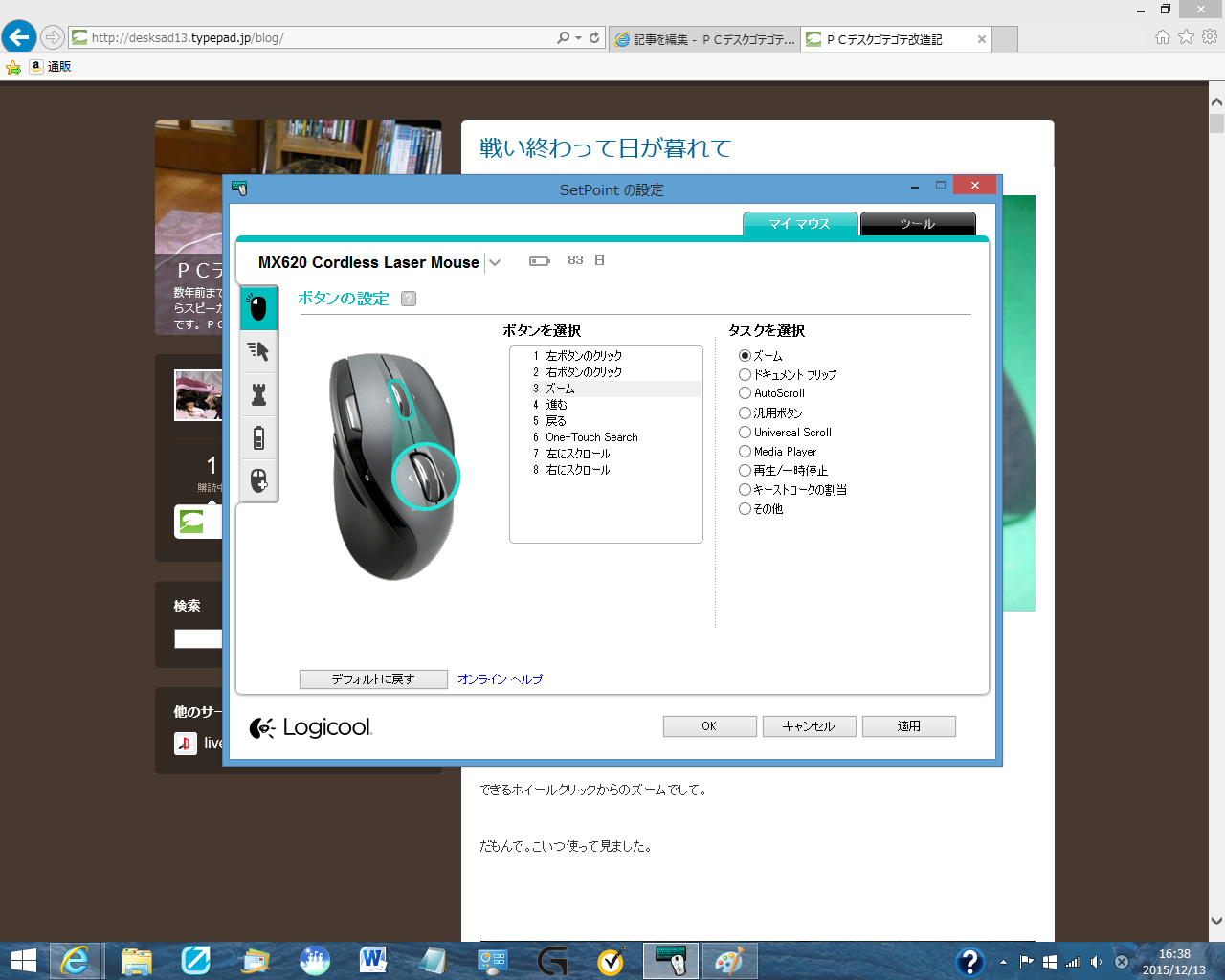Switch to the ツール tab

(x=918, y=224)
